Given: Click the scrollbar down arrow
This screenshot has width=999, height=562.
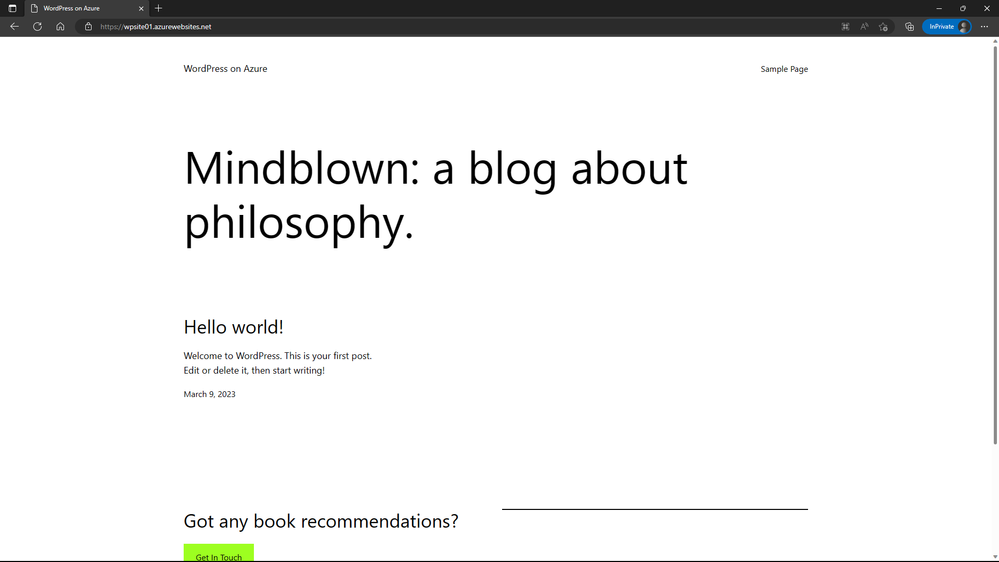Looking at the screenshot, I should coord(995,557).
